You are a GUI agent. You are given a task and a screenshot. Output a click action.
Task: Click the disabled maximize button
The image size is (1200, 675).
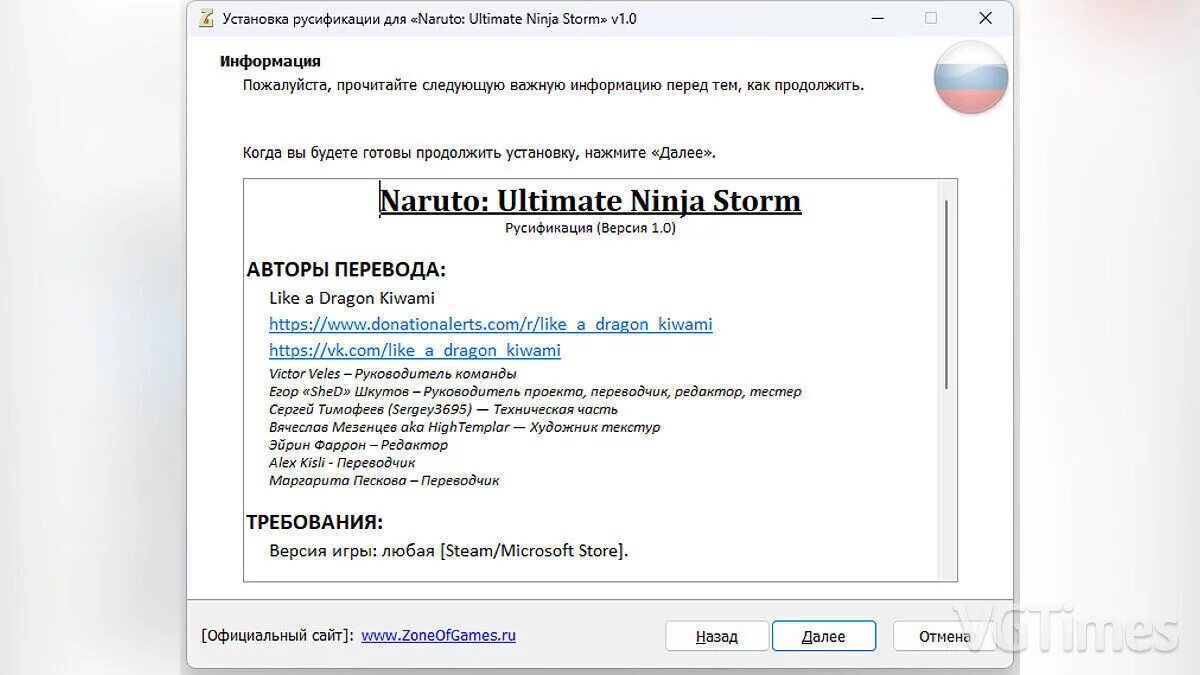(x=931, y=18)
